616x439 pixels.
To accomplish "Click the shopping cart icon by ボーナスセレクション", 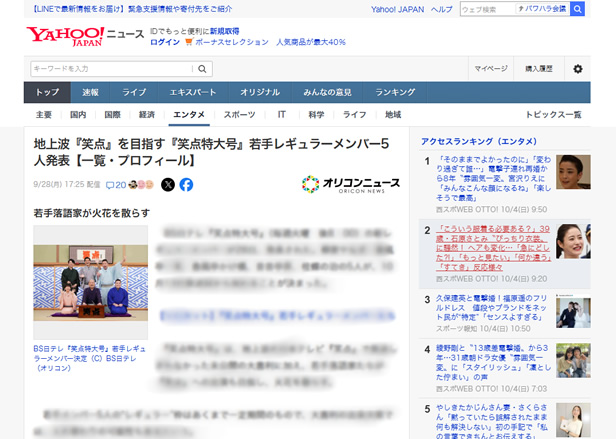I will pyautogui.click(x=189, y=42).
